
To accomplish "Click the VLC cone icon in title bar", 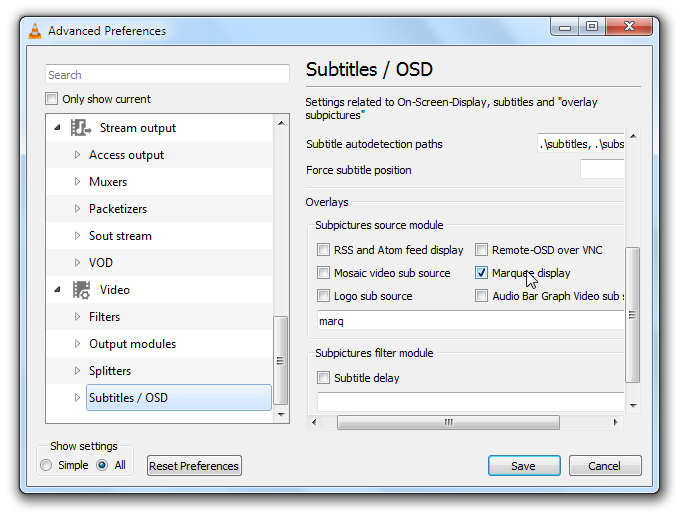I will (35, 31).
